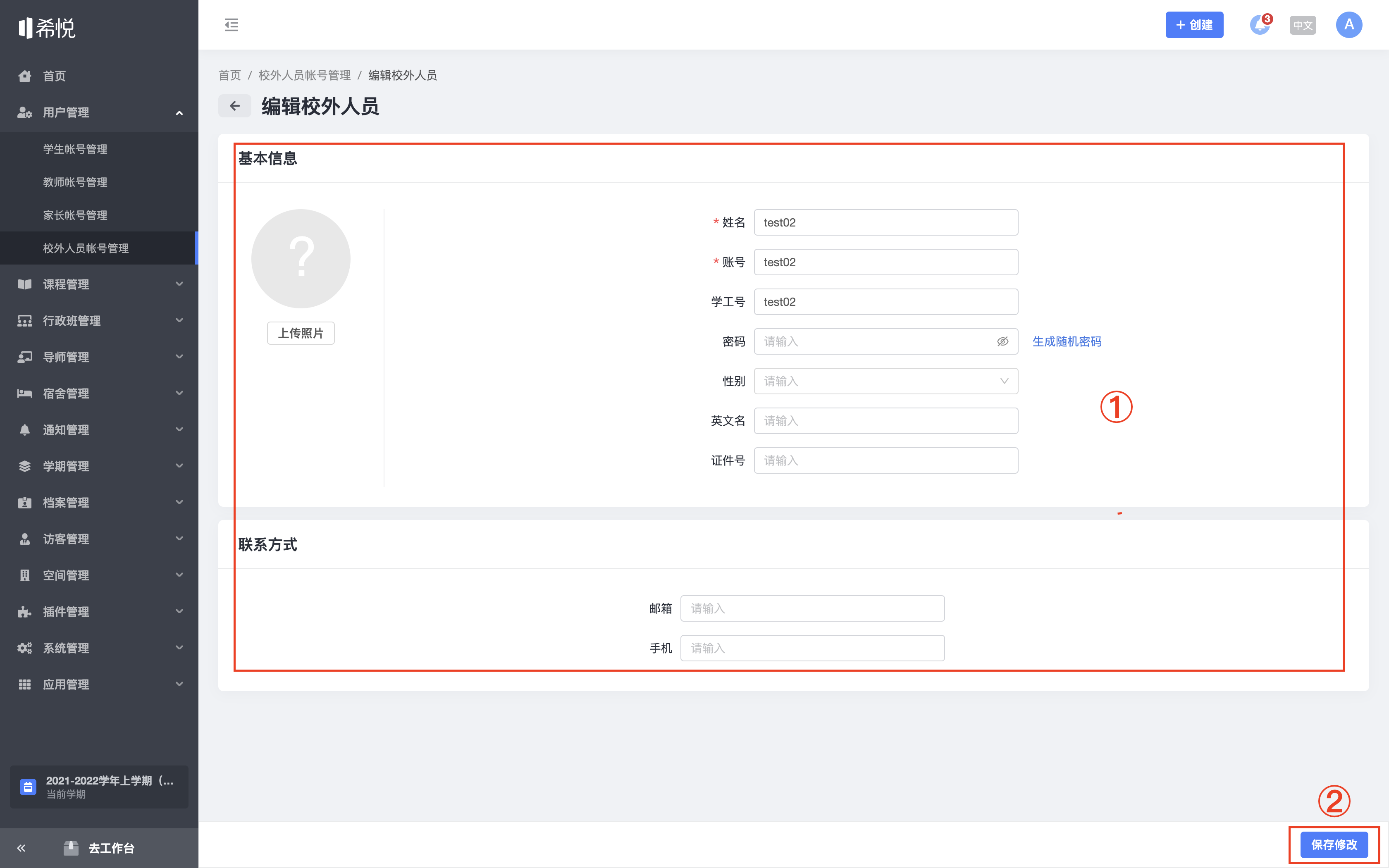
Task: Select 校外人员帐号管理 menu item
Action: coord(99,248)
